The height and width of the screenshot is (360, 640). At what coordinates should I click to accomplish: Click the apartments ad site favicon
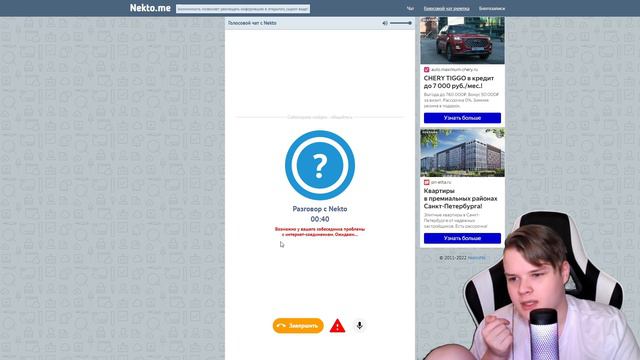(427, 182)
